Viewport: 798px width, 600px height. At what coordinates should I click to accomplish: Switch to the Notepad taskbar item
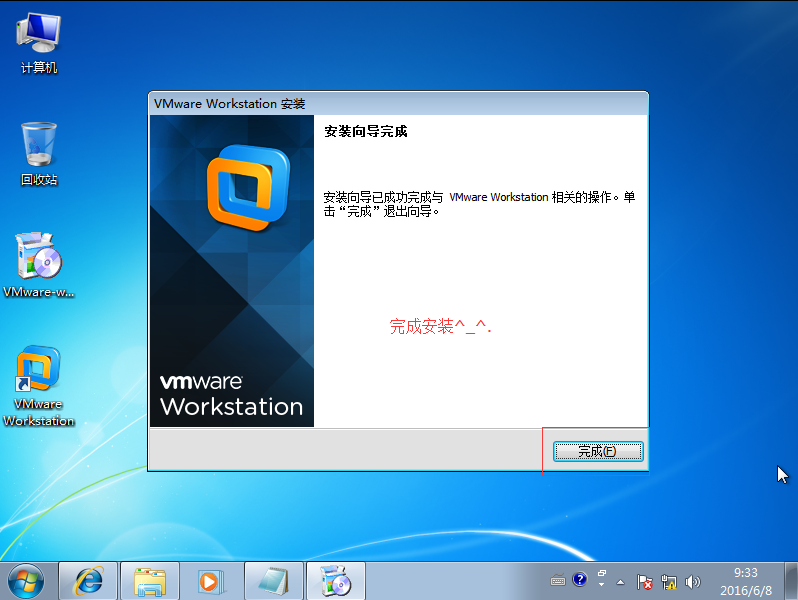(273, 580)
